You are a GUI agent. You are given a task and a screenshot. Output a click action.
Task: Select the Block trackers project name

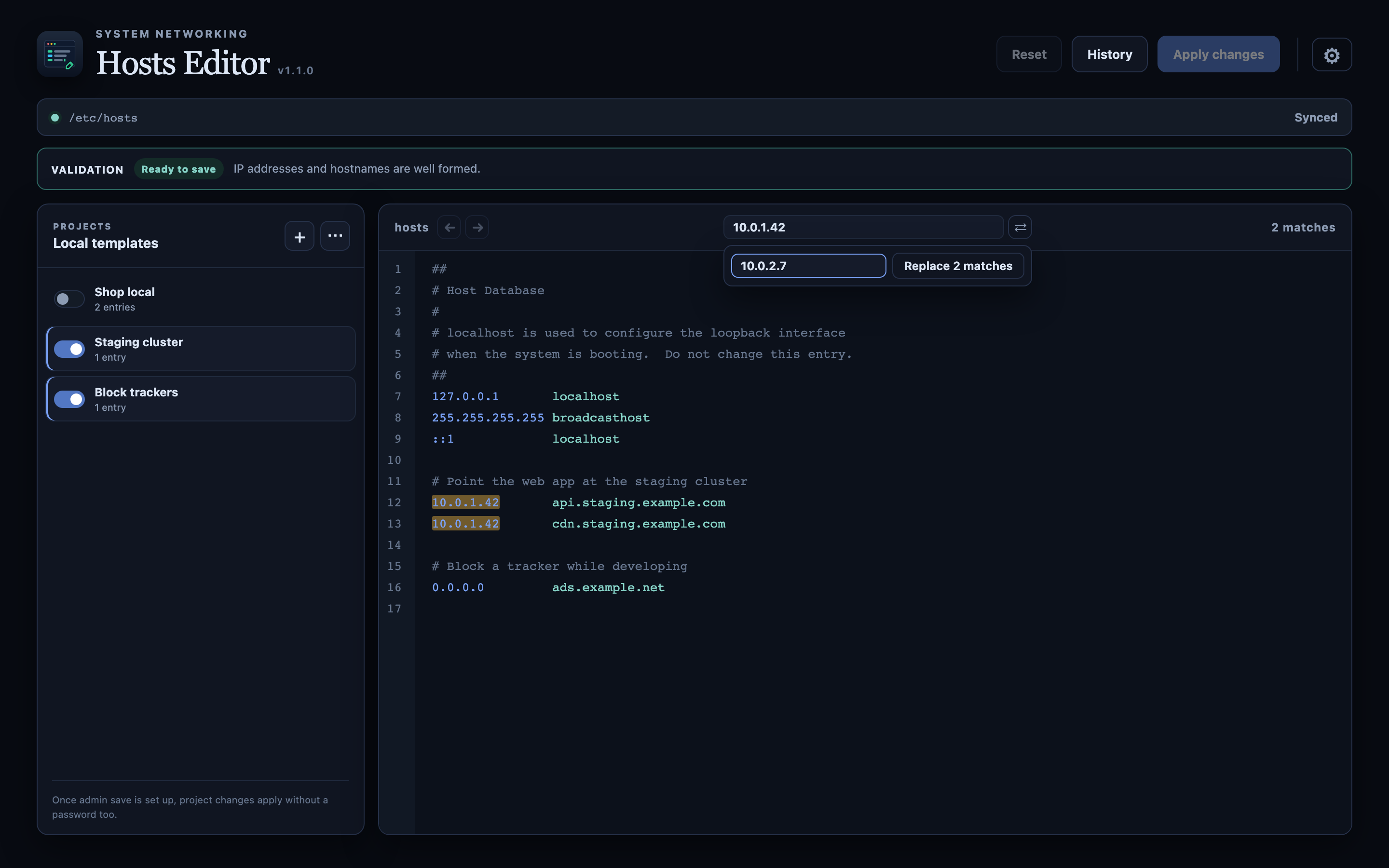click(136, 392)
